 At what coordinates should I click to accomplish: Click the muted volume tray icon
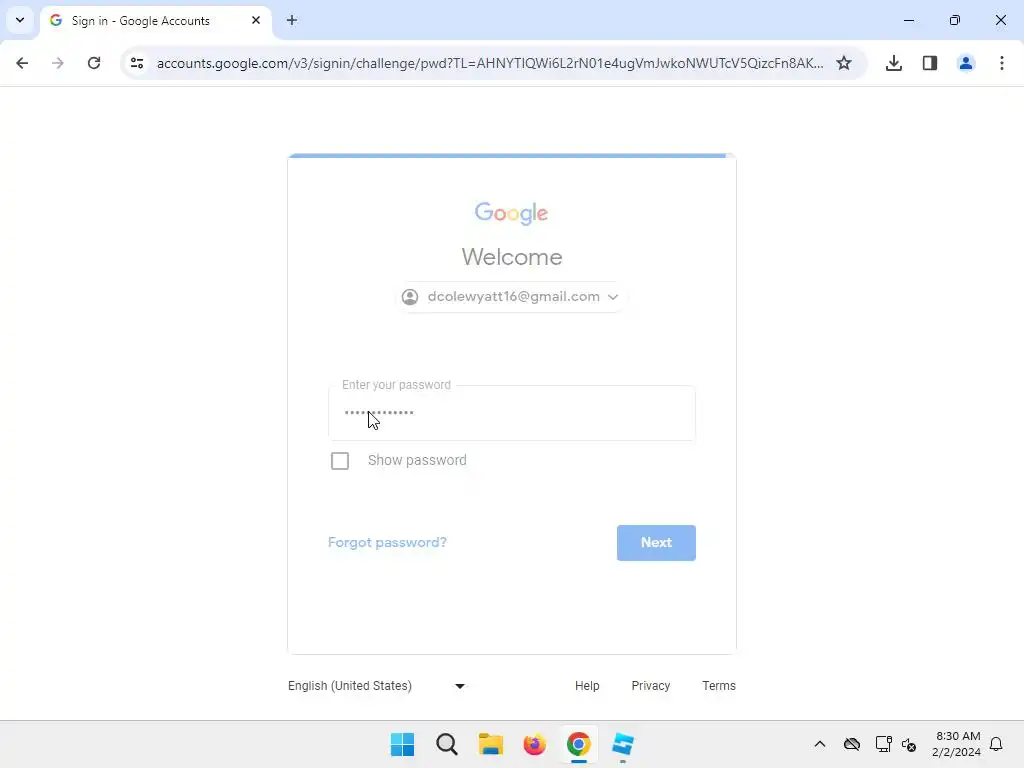(909, 744)
